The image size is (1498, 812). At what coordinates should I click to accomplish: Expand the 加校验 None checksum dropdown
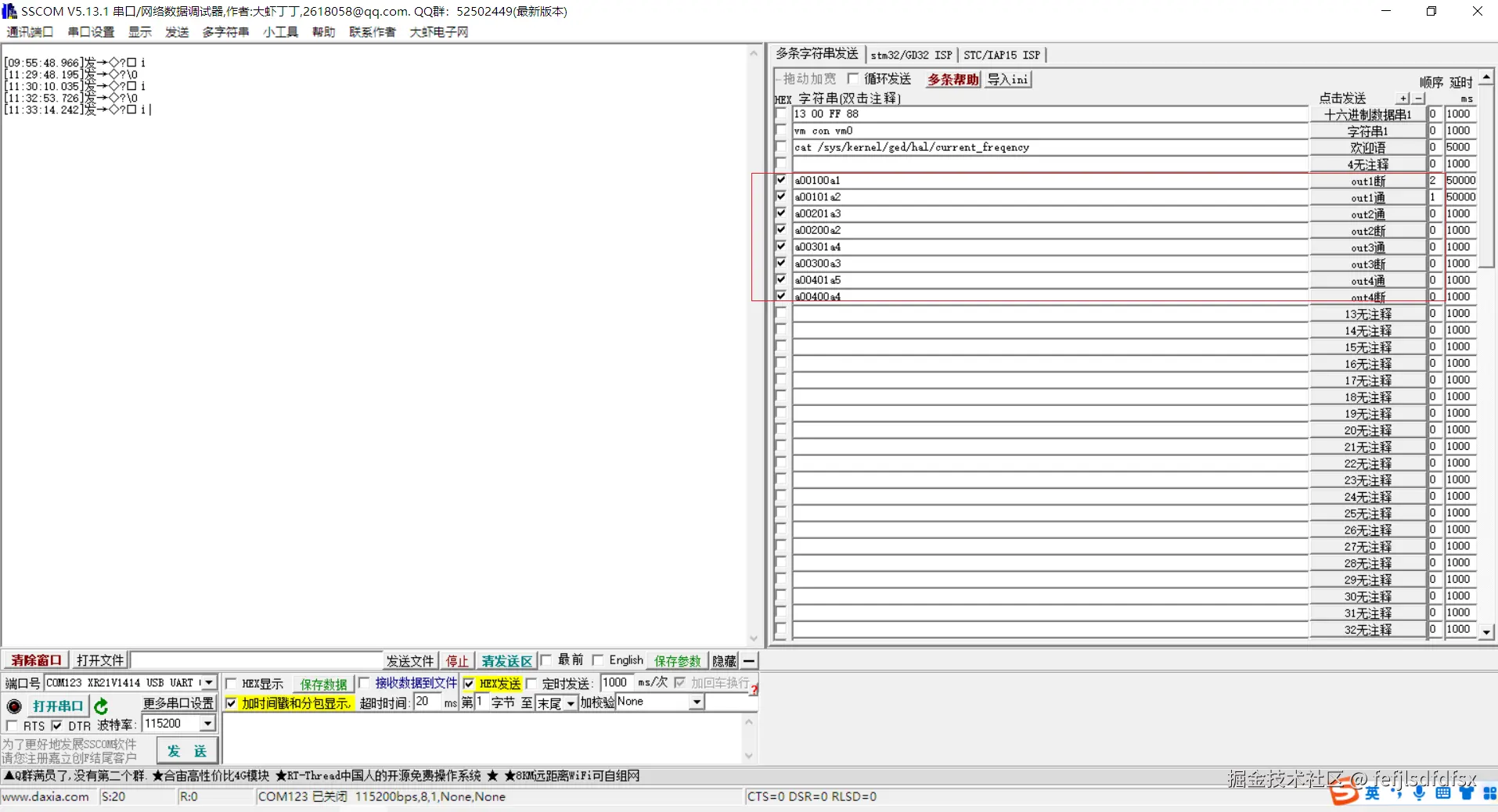click(696, 702)
